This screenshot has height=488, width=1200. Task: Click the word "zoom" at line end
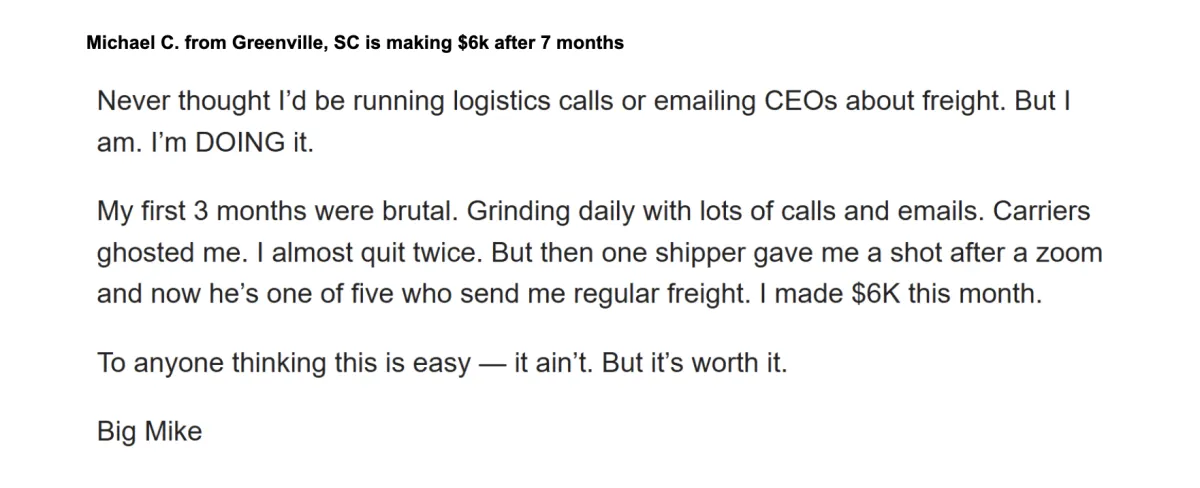[1066, 252]
